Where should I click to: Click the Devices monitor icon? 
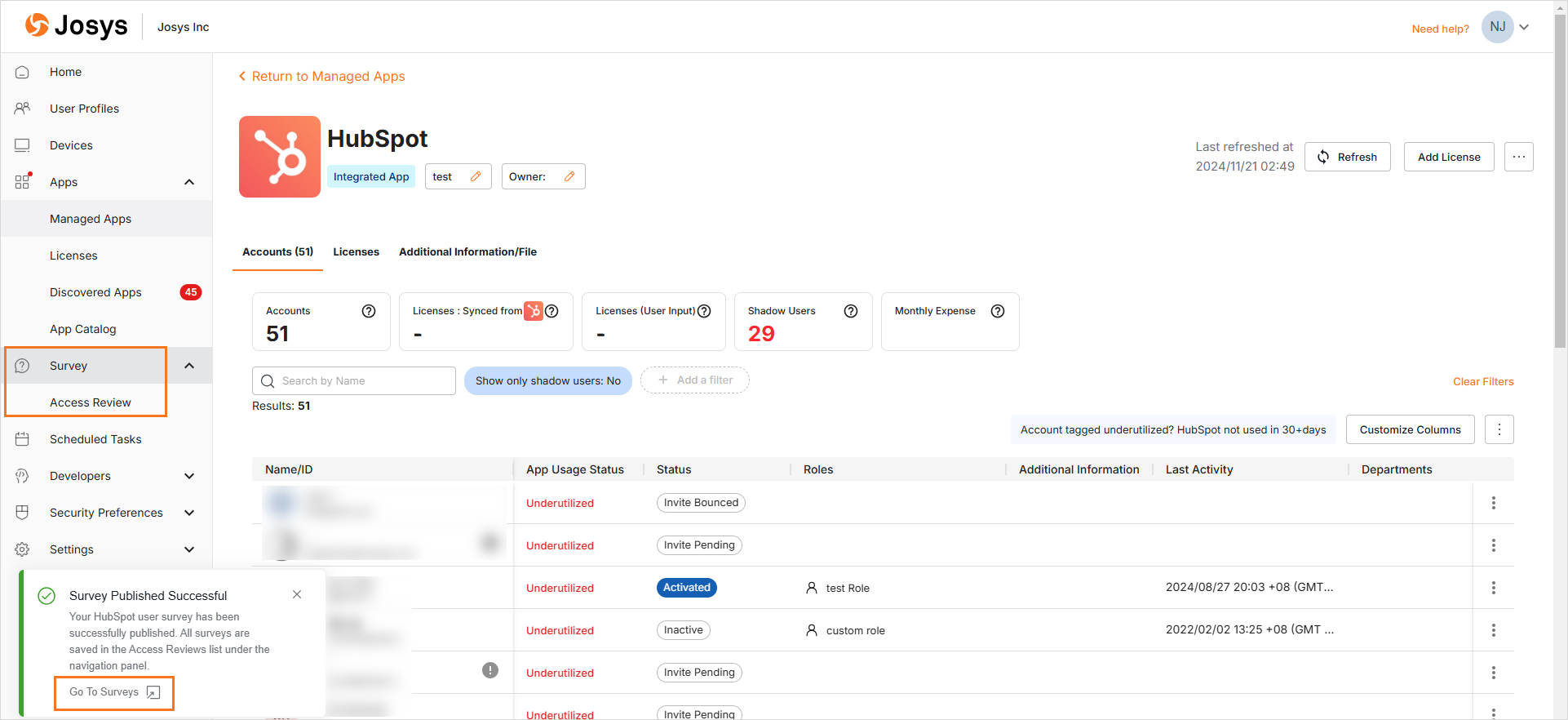22,145
